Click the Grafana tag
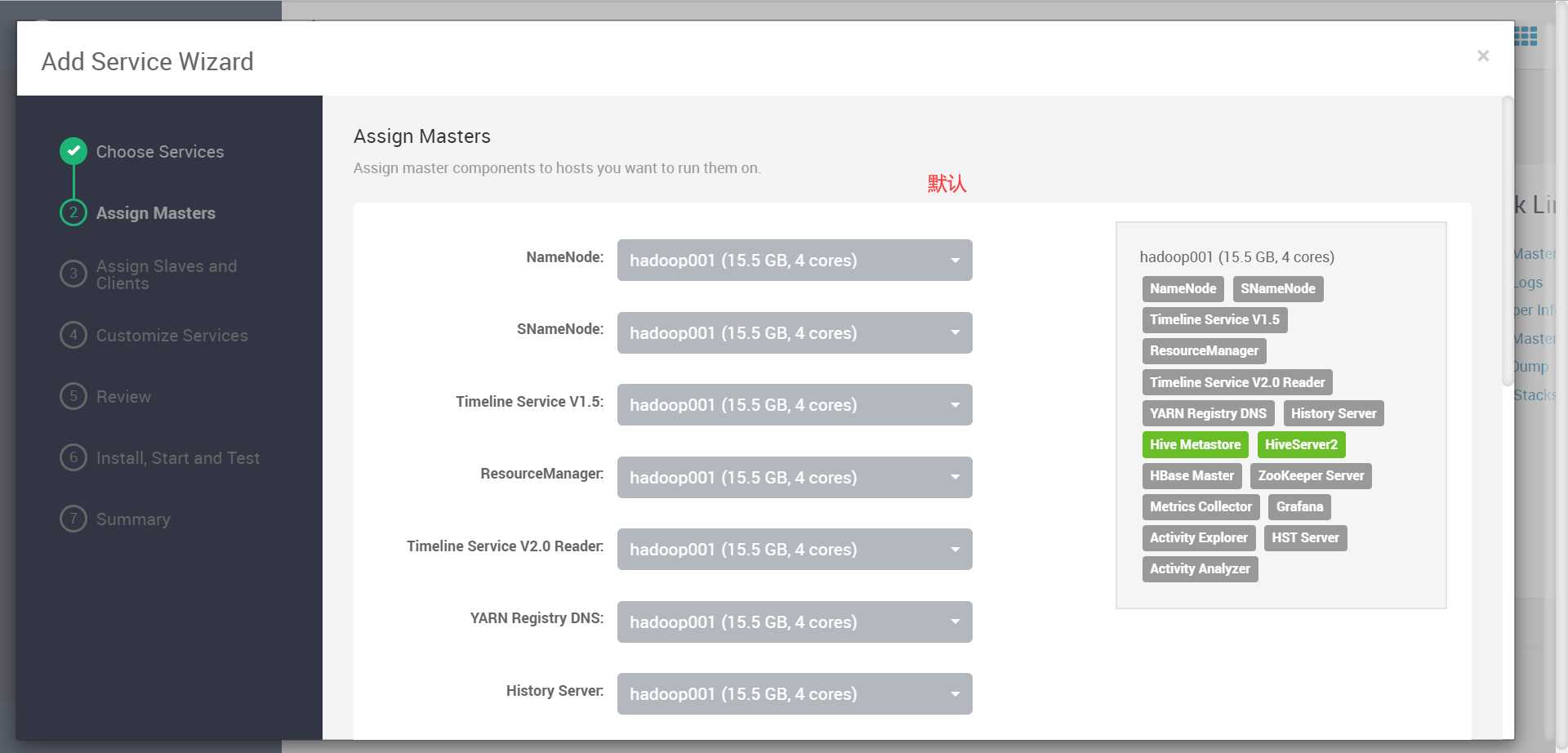 coord(1299,506)
